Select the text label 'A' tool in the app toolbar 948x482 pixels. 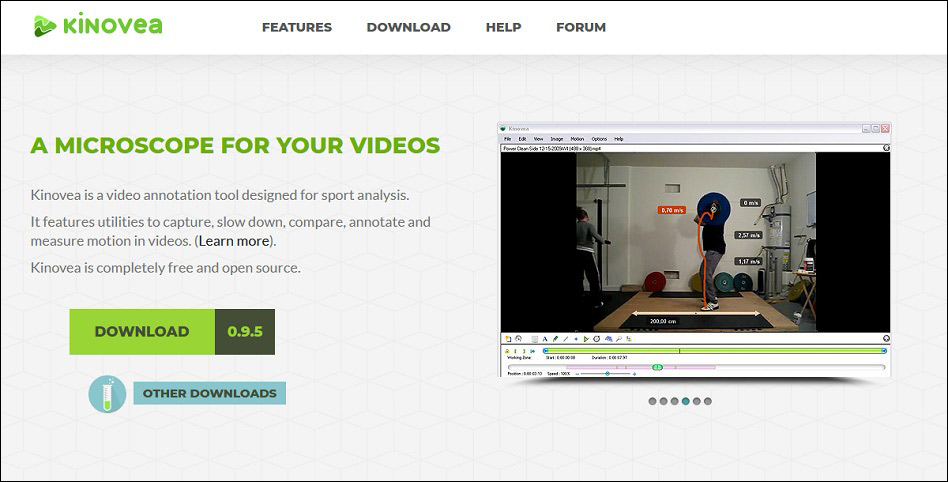[545, 339]
